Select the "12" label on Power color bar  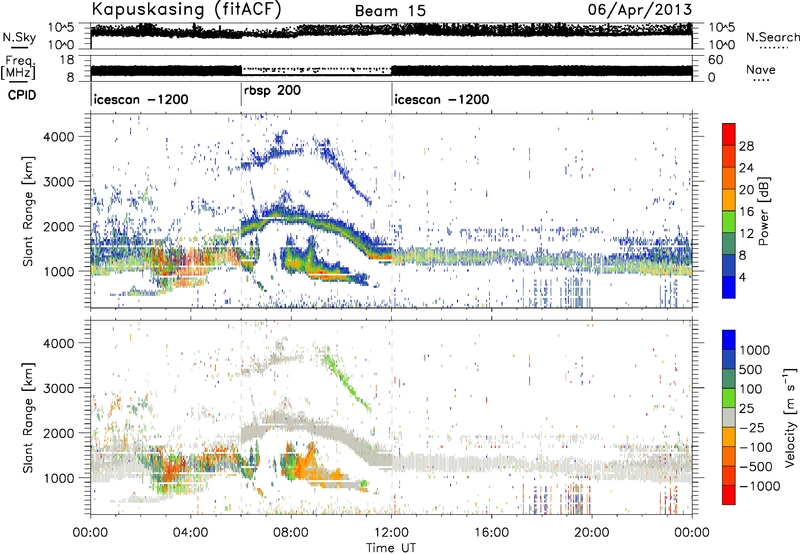point(746,234)
